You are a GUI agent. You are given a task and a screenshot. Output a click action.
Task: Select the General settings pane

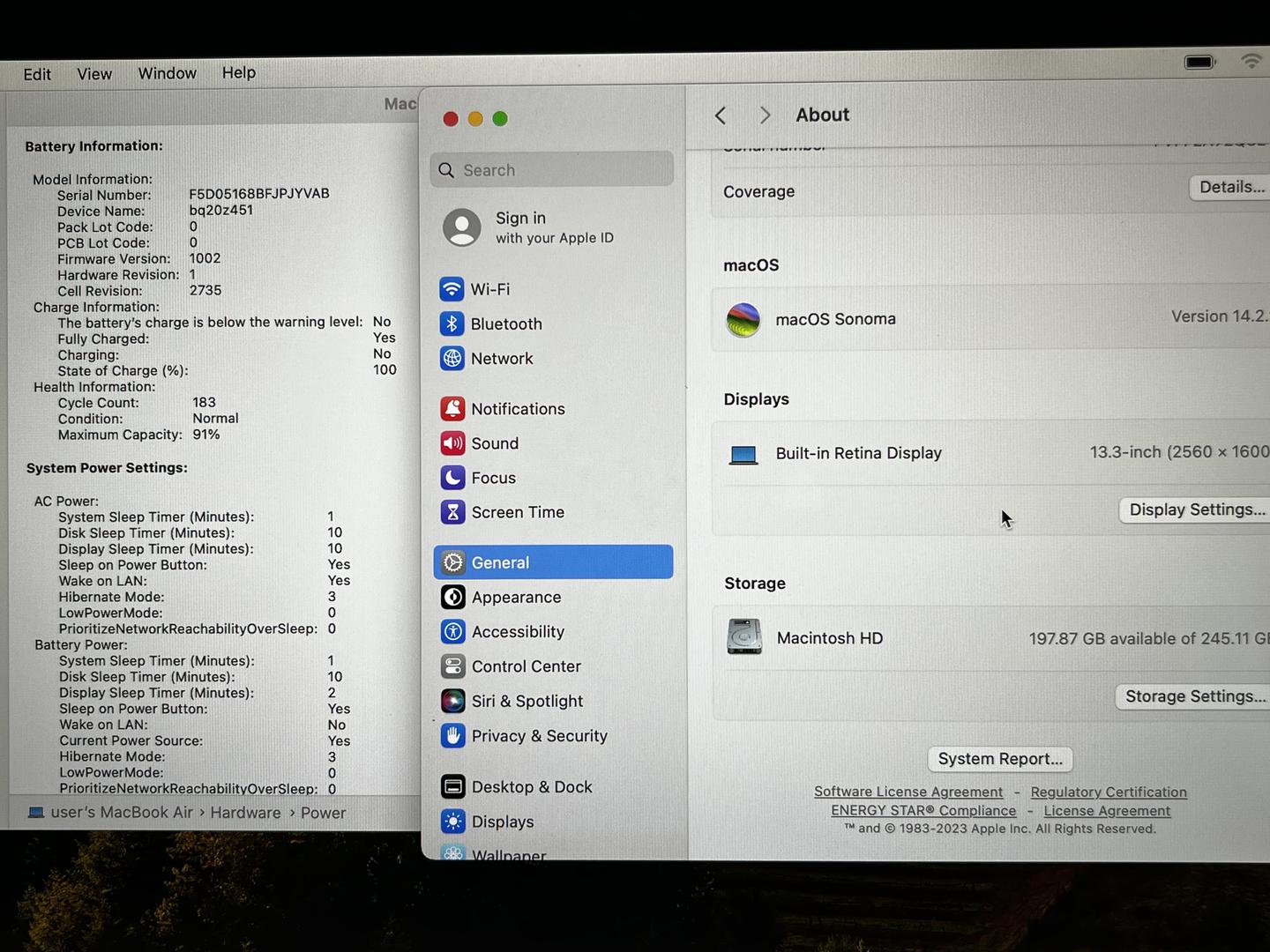553,562
